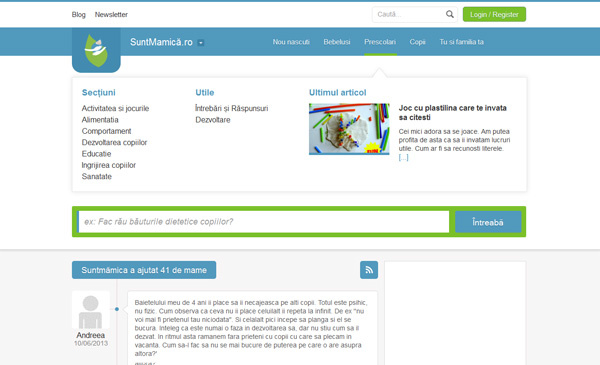The width and height of the screenshot is (600, 365).
Task: Open the Nou nascuti menu
Action: 291,42
